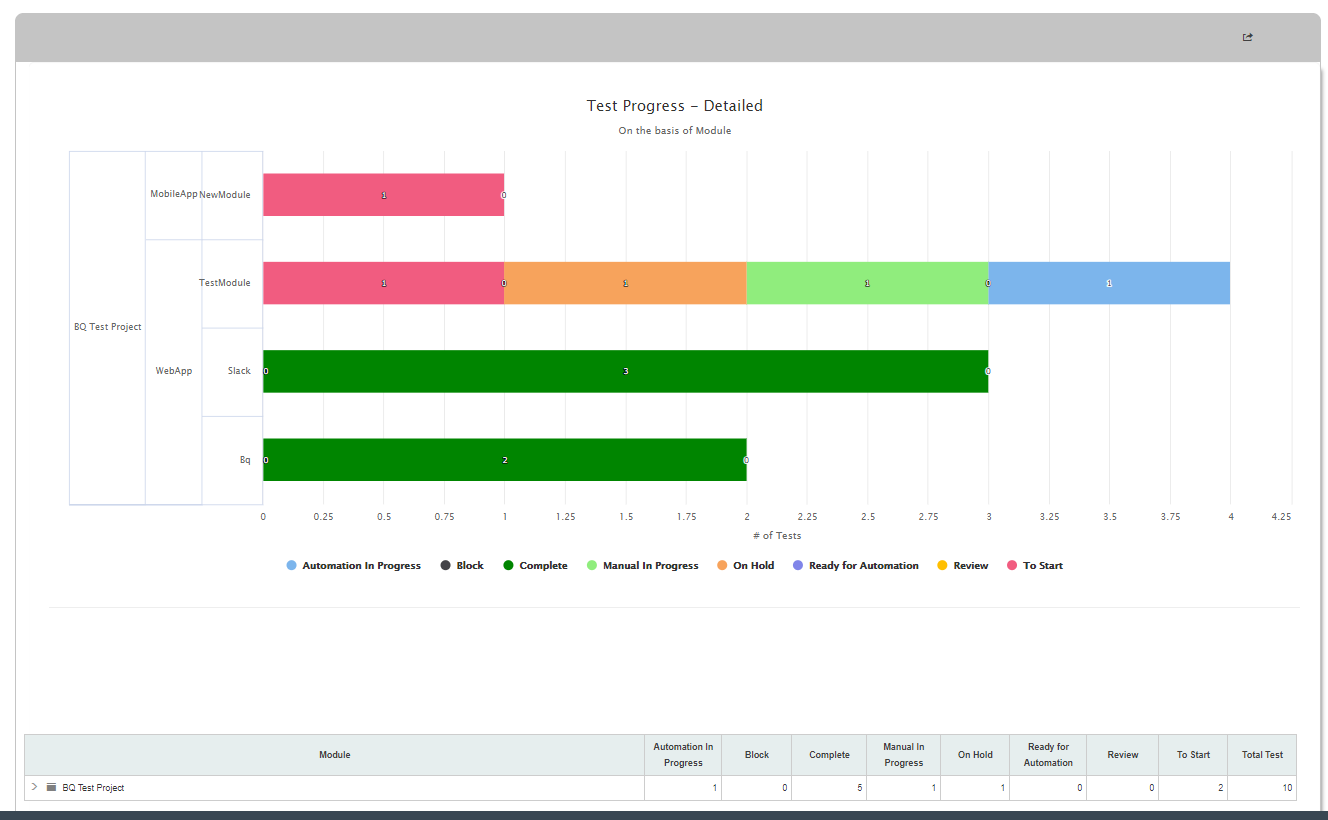Click the green Complete bar for Slack
Screen dimensions: 1328x820
click(x=625, y=371)
